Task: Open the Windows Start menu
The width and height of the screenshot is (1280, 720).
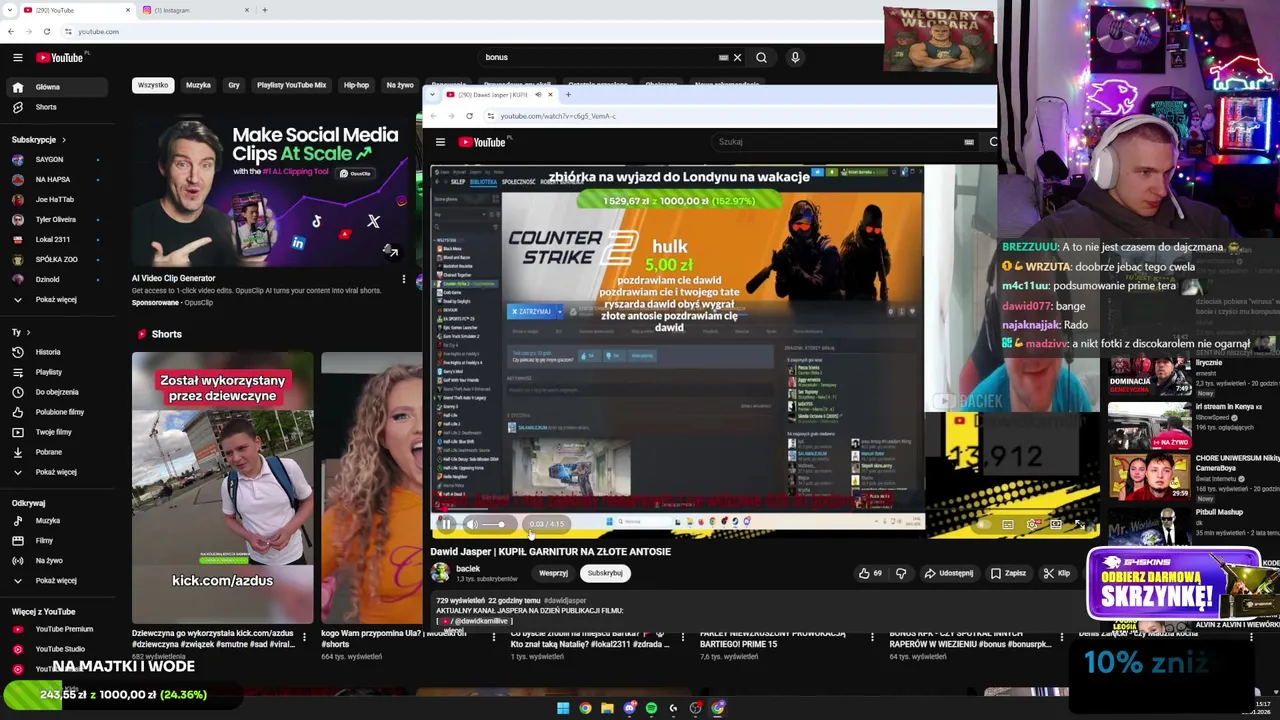Action: [x=563, y=709]
